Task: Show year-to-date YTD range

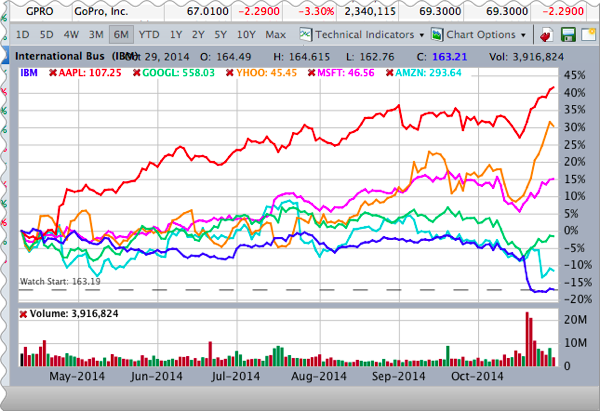Action: point(149,35)
